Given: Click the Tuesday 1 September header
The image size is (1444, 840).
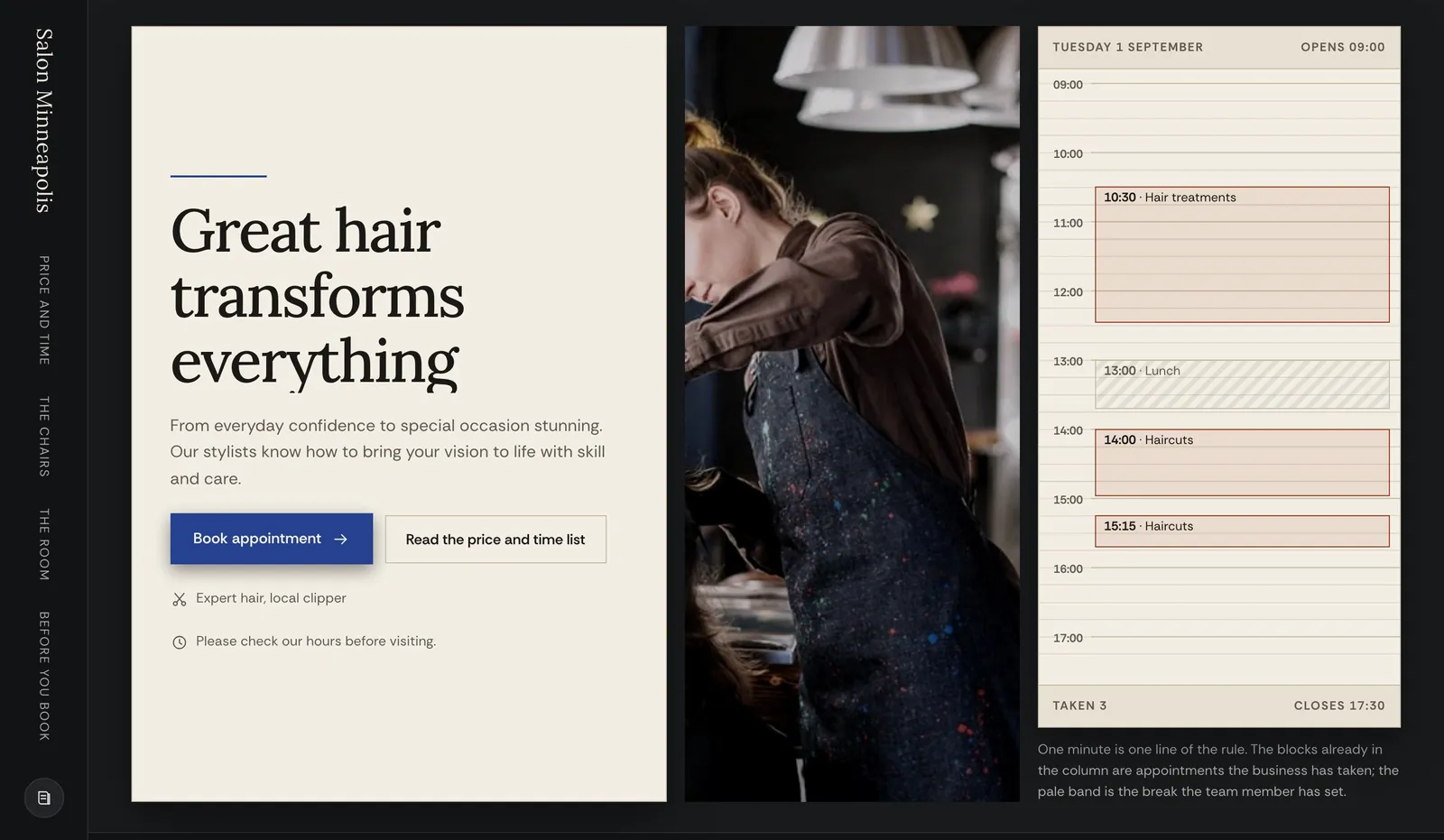Looking at the screenshot, I should tap(1127, 47).
